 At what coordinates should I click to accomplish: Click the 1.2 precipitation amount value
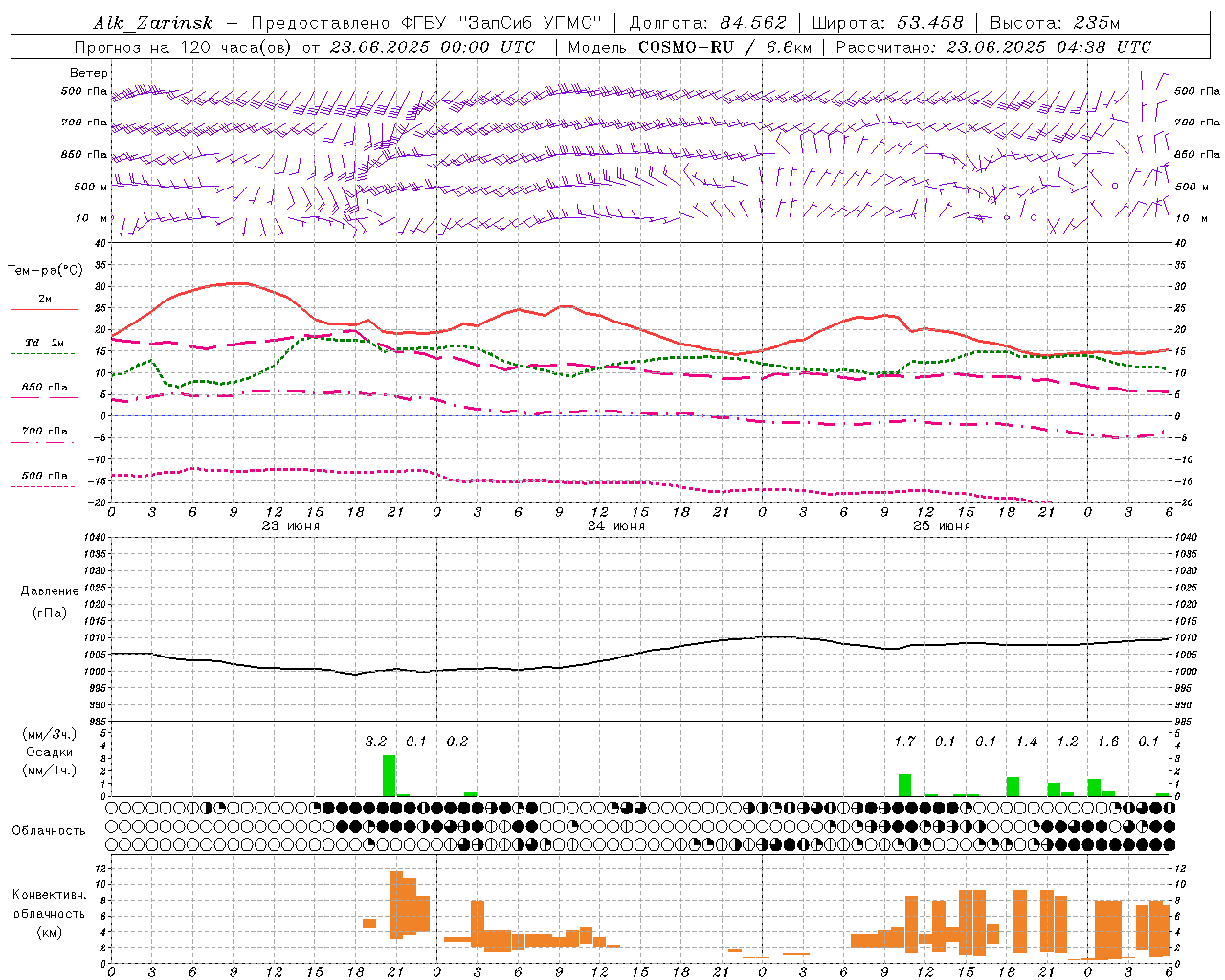(1067, 741)
